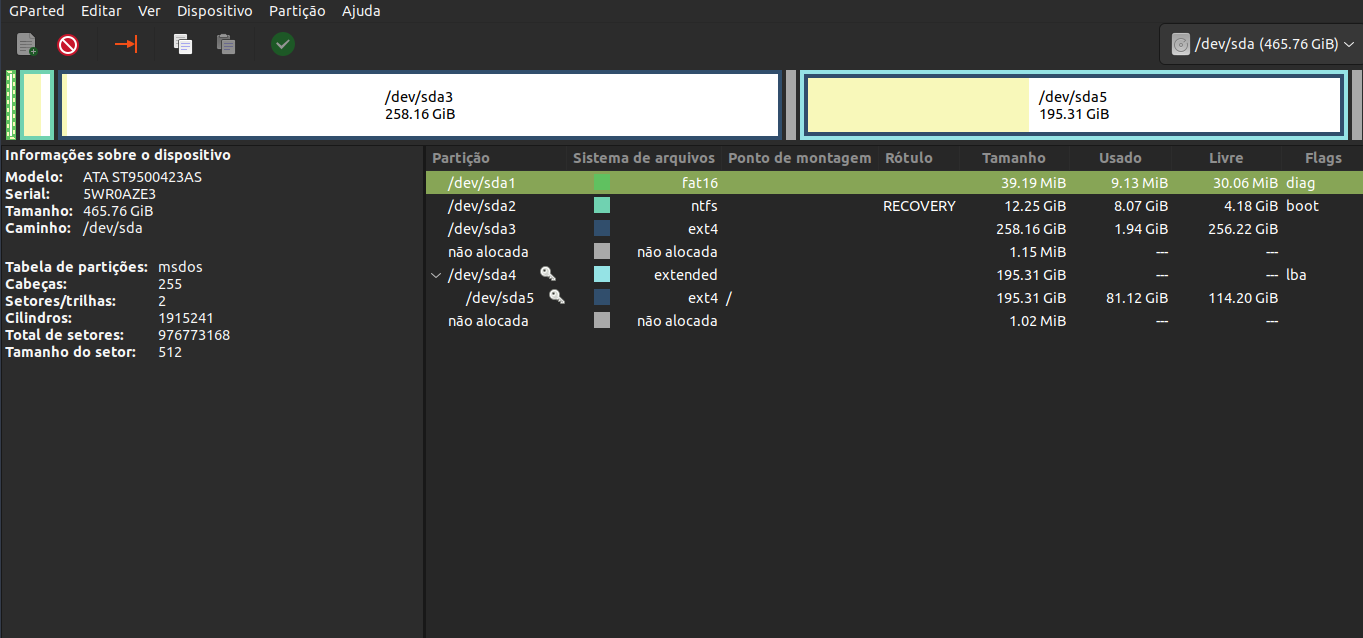Select small ntfs sda2 block in disk map

pos(37,105)
